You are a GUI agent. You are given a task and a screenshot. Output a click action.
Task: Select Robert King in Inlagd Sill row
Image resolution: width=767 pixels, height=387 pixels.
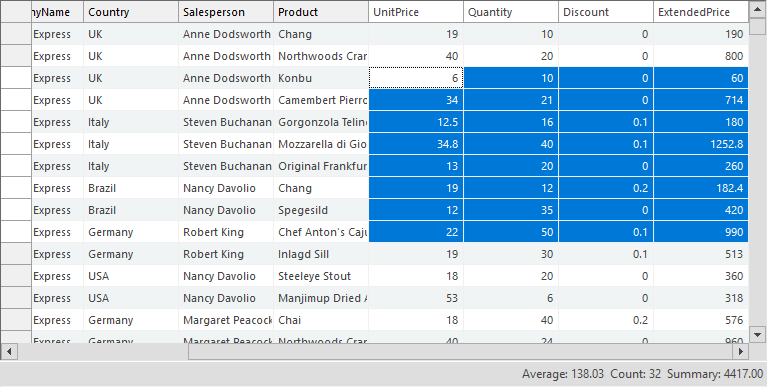tap(226, 254)
